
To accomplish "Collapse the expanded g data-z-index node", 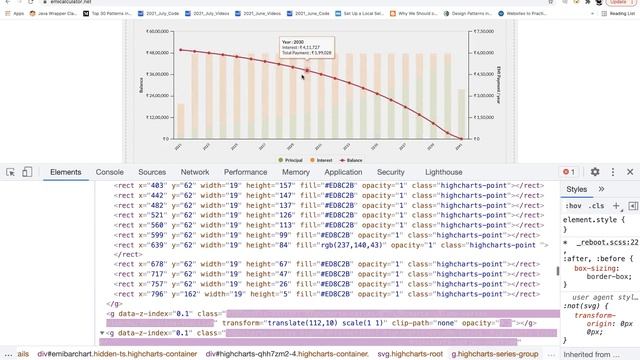I will coord(102,333).
